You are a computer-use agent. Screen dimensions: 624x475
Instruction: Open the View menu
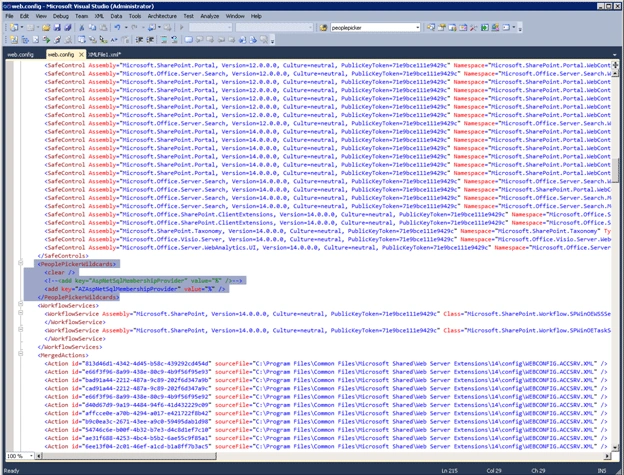[x=41, y=16]
